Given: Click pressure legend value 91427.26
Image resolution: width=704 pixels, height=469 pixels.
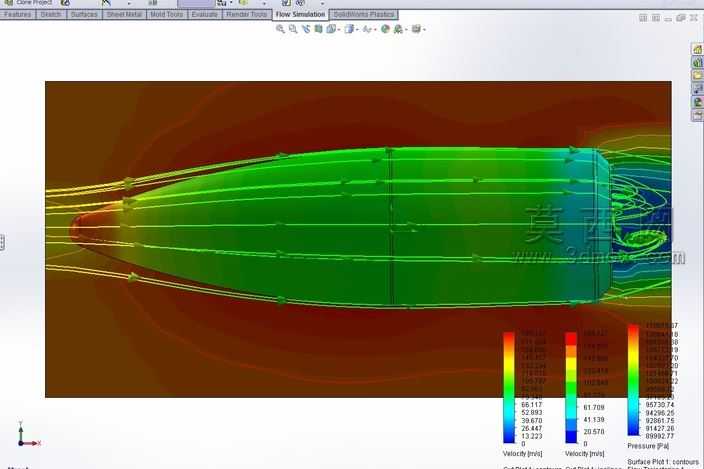Looking at the screenshot, I should 660,429.
